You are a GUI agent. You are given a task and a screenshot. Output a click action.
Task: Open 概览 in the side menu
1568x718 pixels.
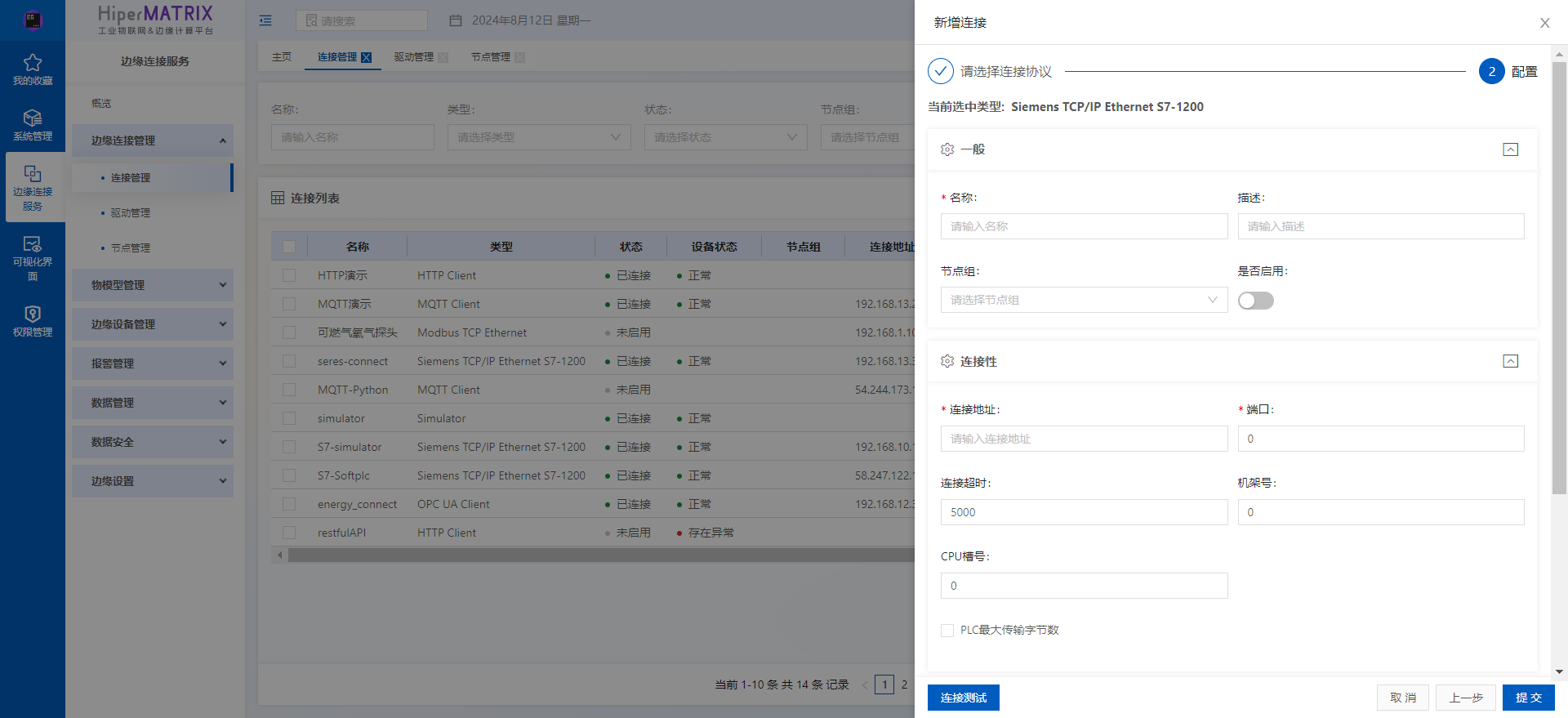coord(101,104)
